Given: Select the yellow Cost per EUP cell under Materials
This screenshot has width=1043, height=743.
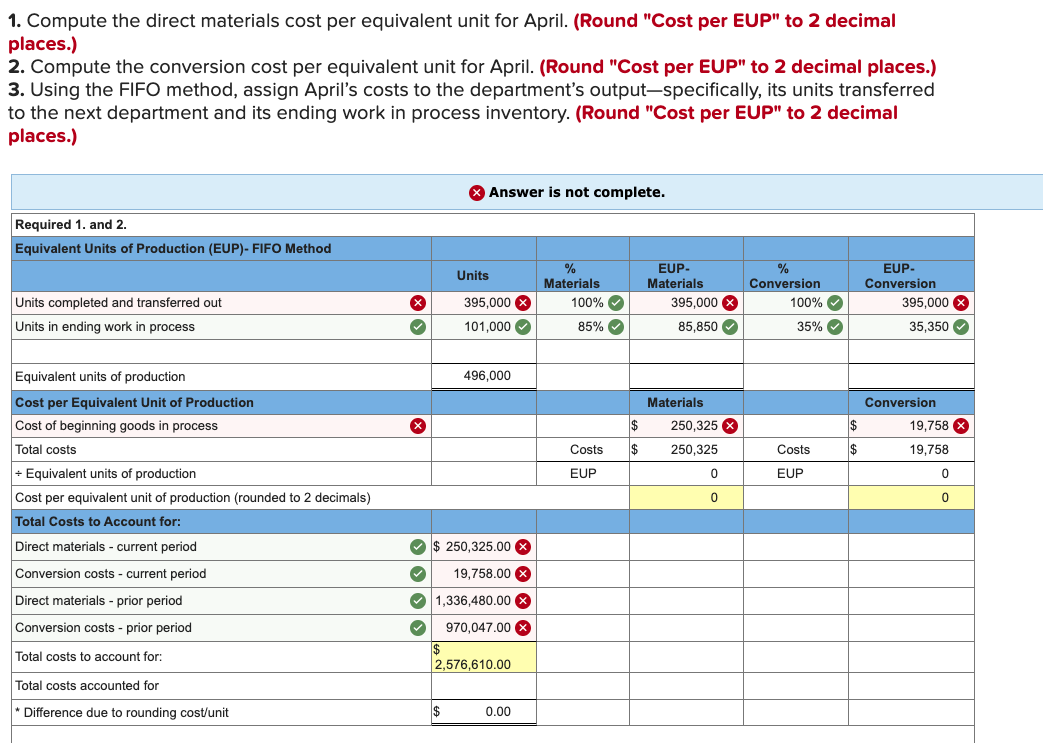Looking at the screenshot, I should (686, 496).
